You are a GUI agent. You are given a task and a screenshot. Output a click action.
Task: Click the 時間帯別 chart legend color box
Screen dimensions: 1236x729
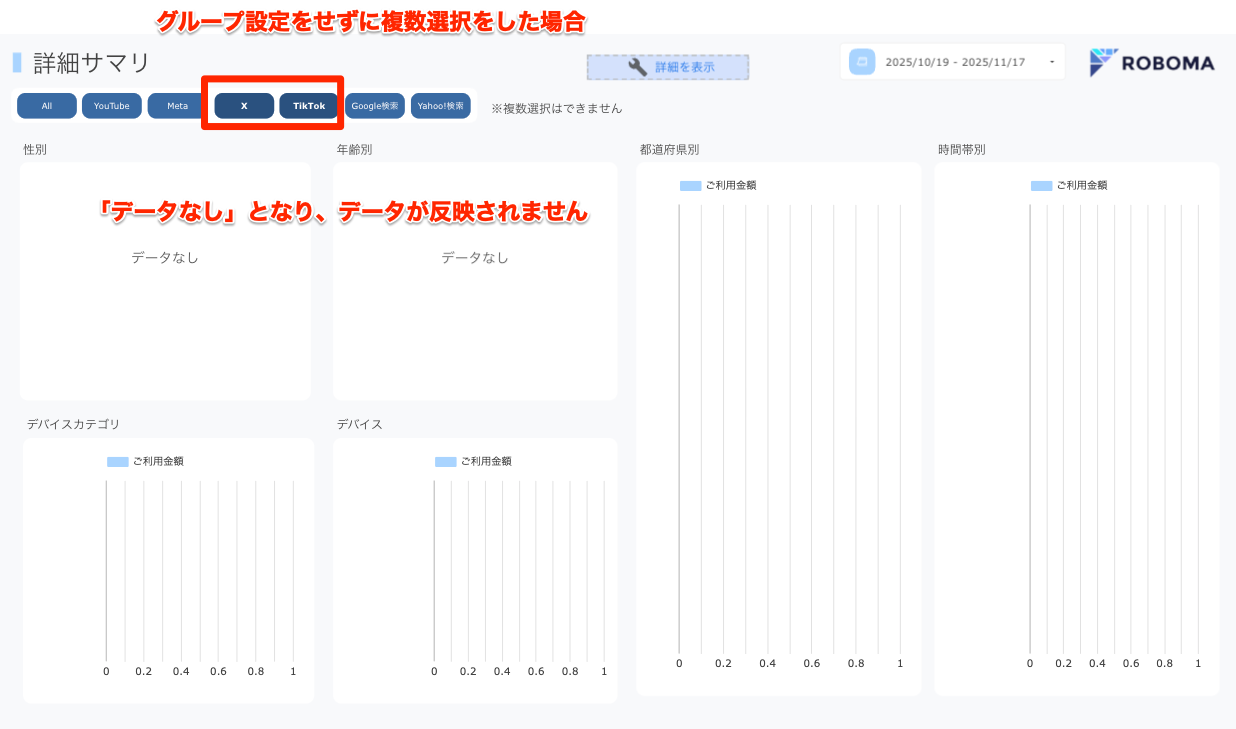click(x=1041, y=186)
